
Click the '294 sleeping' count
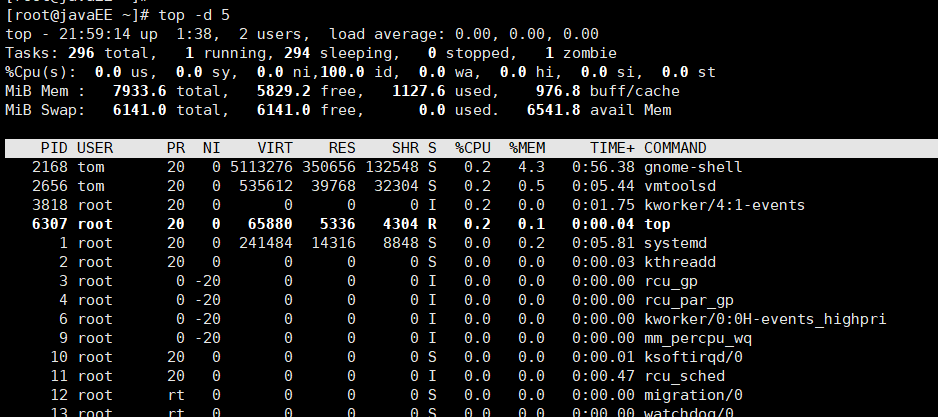(342, 53)
